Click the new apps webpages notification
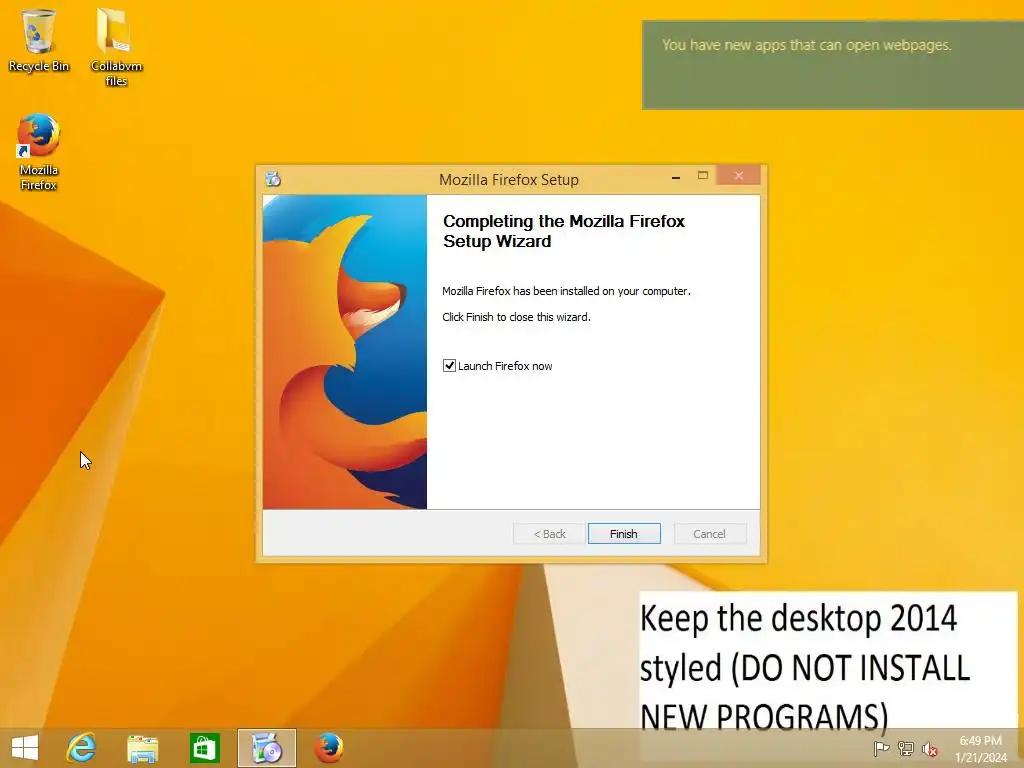Viewport: 1024px width, 768px height. (x=833, y=65)
